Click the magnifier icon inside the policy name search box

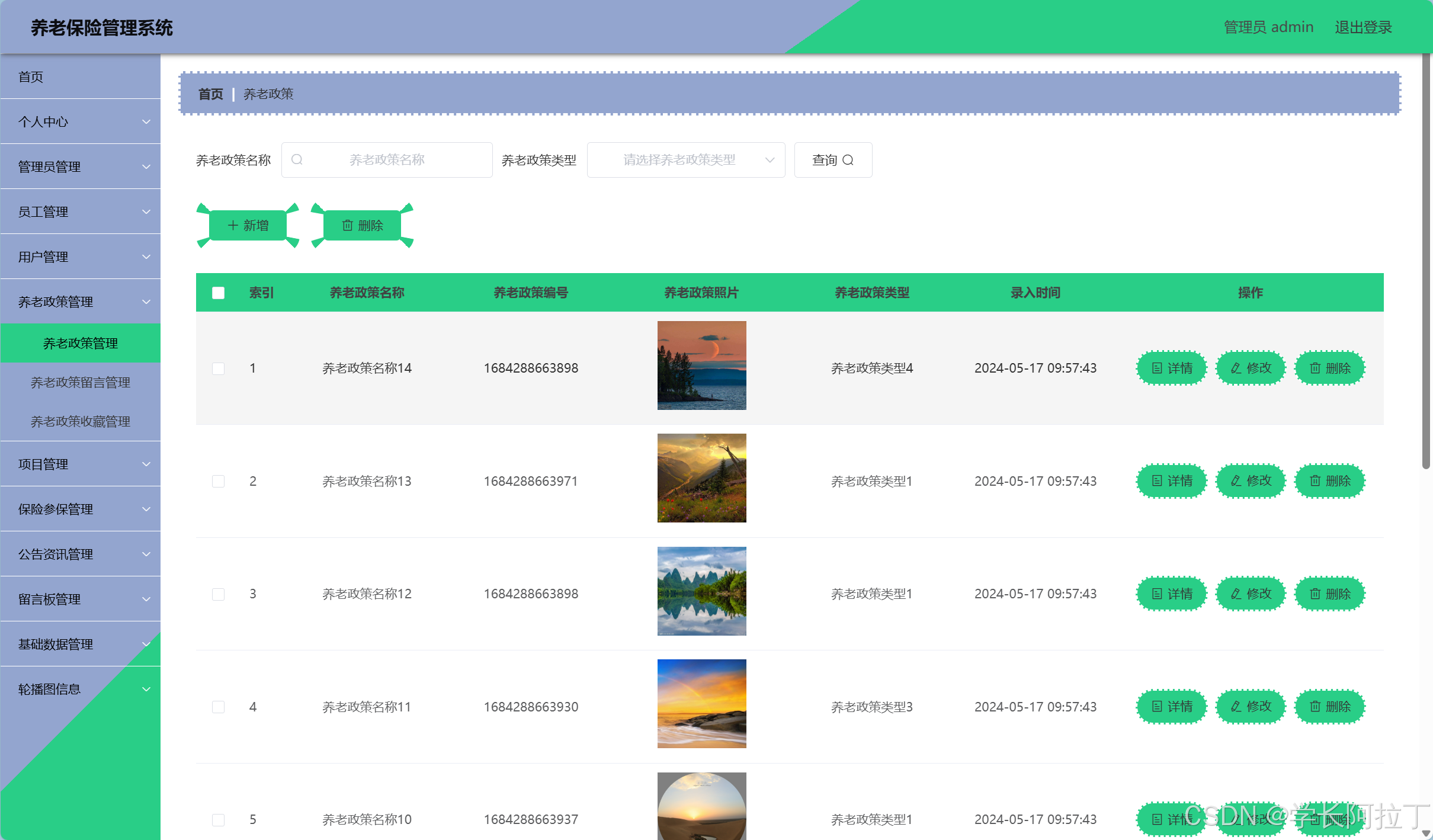[297, 159]
